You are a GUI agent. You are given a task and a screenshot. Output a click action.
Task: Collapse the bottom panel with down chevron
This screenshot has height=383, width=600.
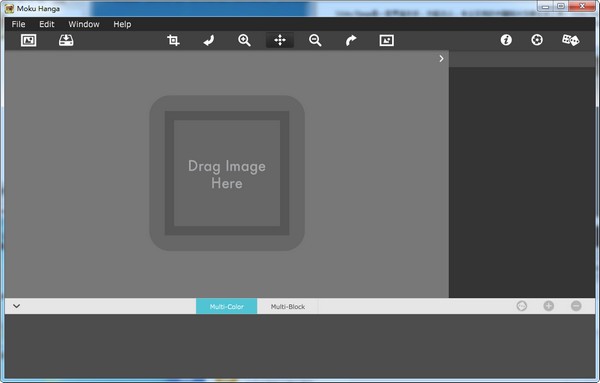(x=16, y=306)
